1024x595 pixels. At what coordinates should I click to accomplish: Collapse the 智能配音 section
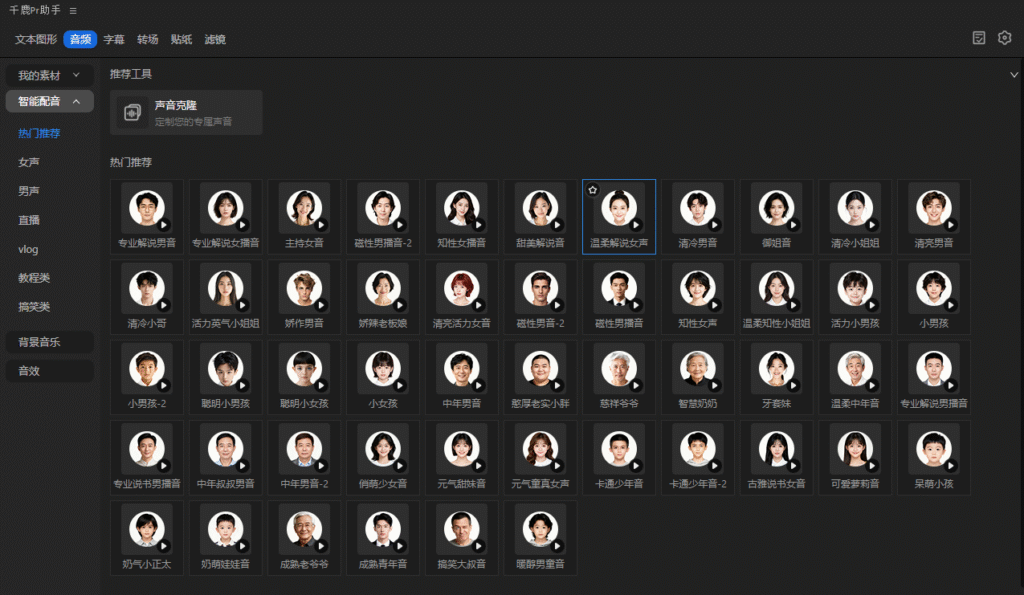[50, 101]
